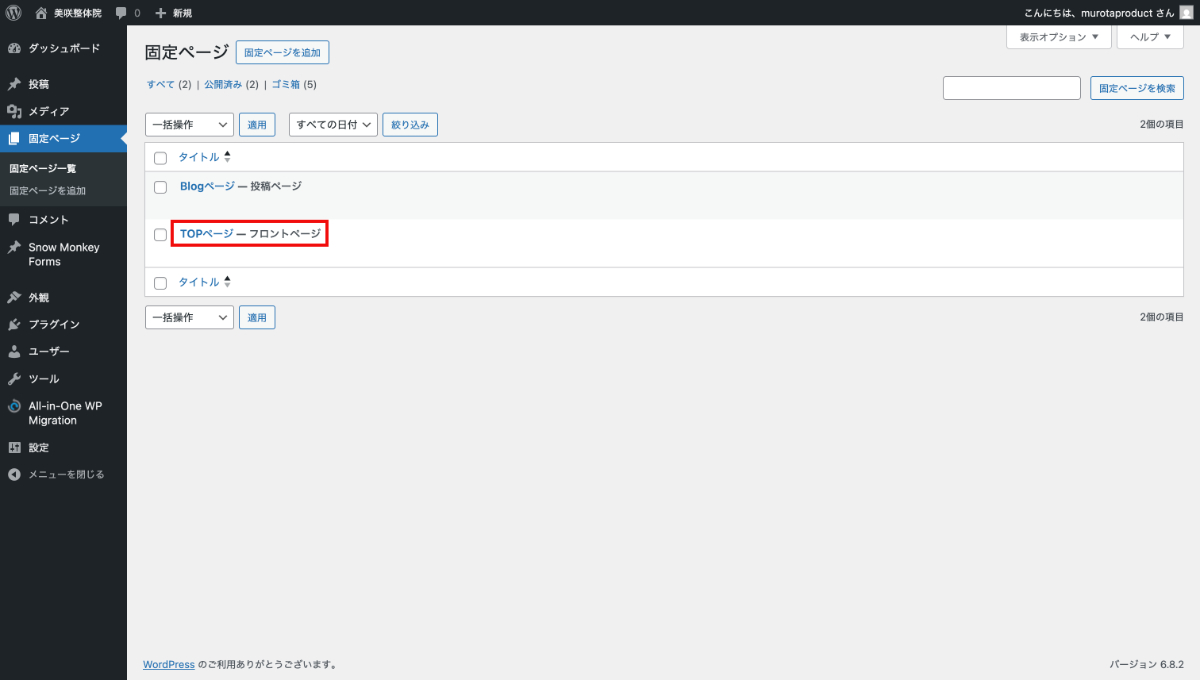
Task: Toggle select-all checkbox in table header
Action: [x=160, y=158]
